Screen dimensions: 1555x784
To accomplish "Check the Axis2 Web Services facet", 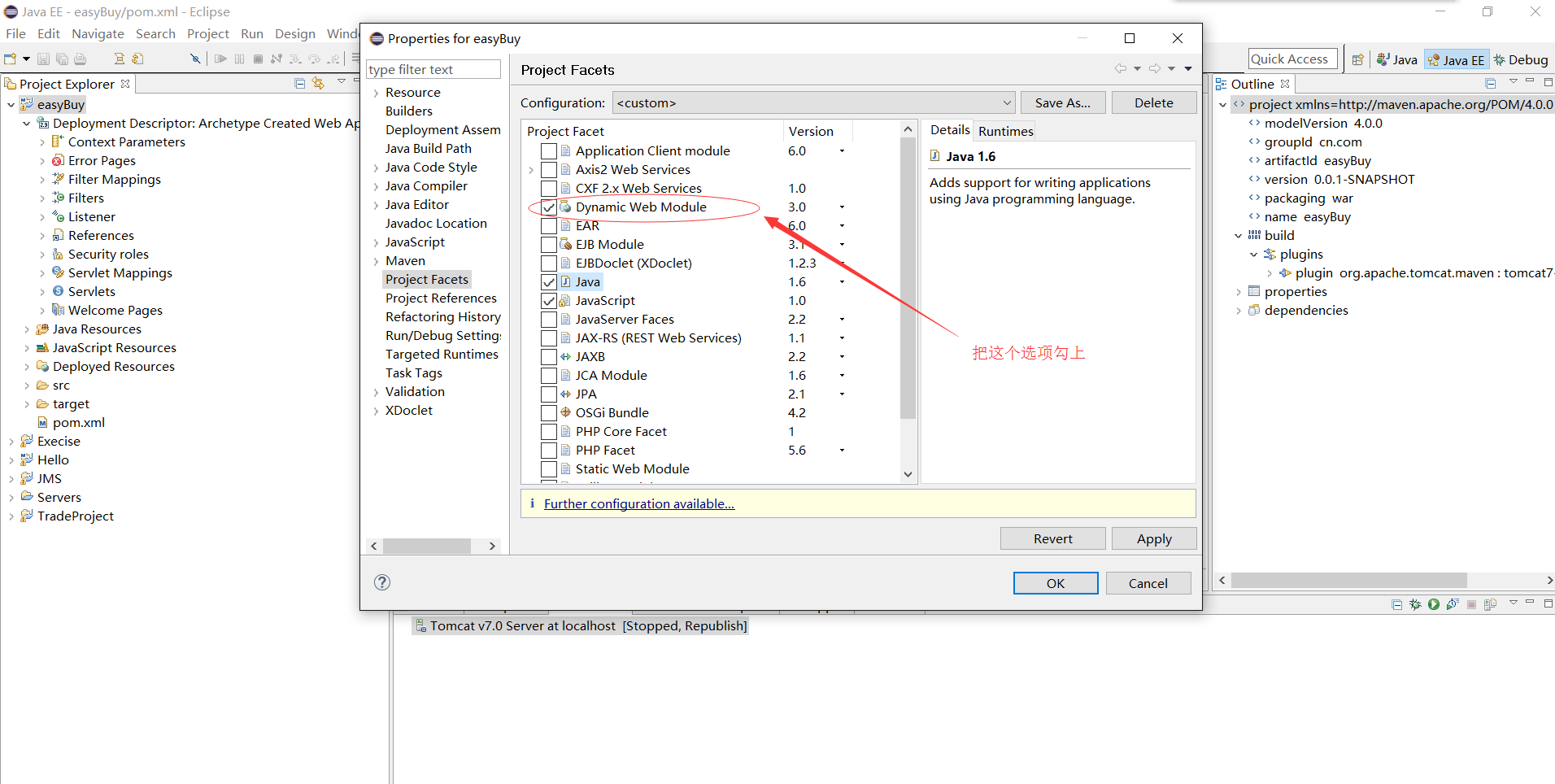I will click(x=549, y=170).
